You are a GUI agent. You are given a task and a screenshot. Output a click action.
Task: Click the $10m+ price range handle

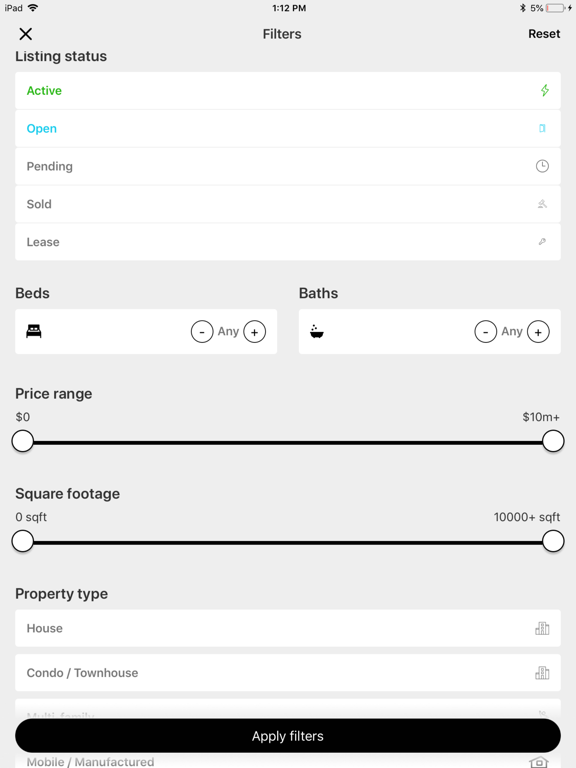pyautogui.click(x=553, y=441)
